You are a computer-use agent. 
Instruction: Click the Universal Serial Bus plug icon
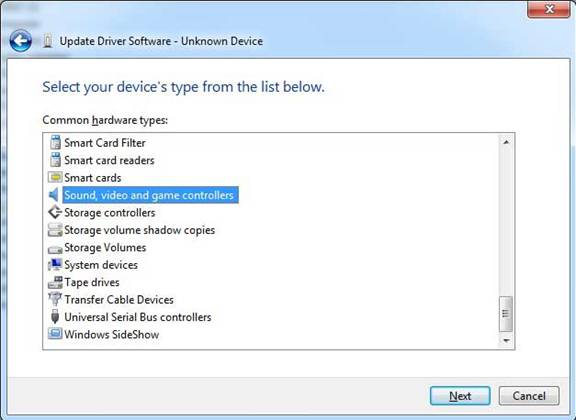coord(55,317)
